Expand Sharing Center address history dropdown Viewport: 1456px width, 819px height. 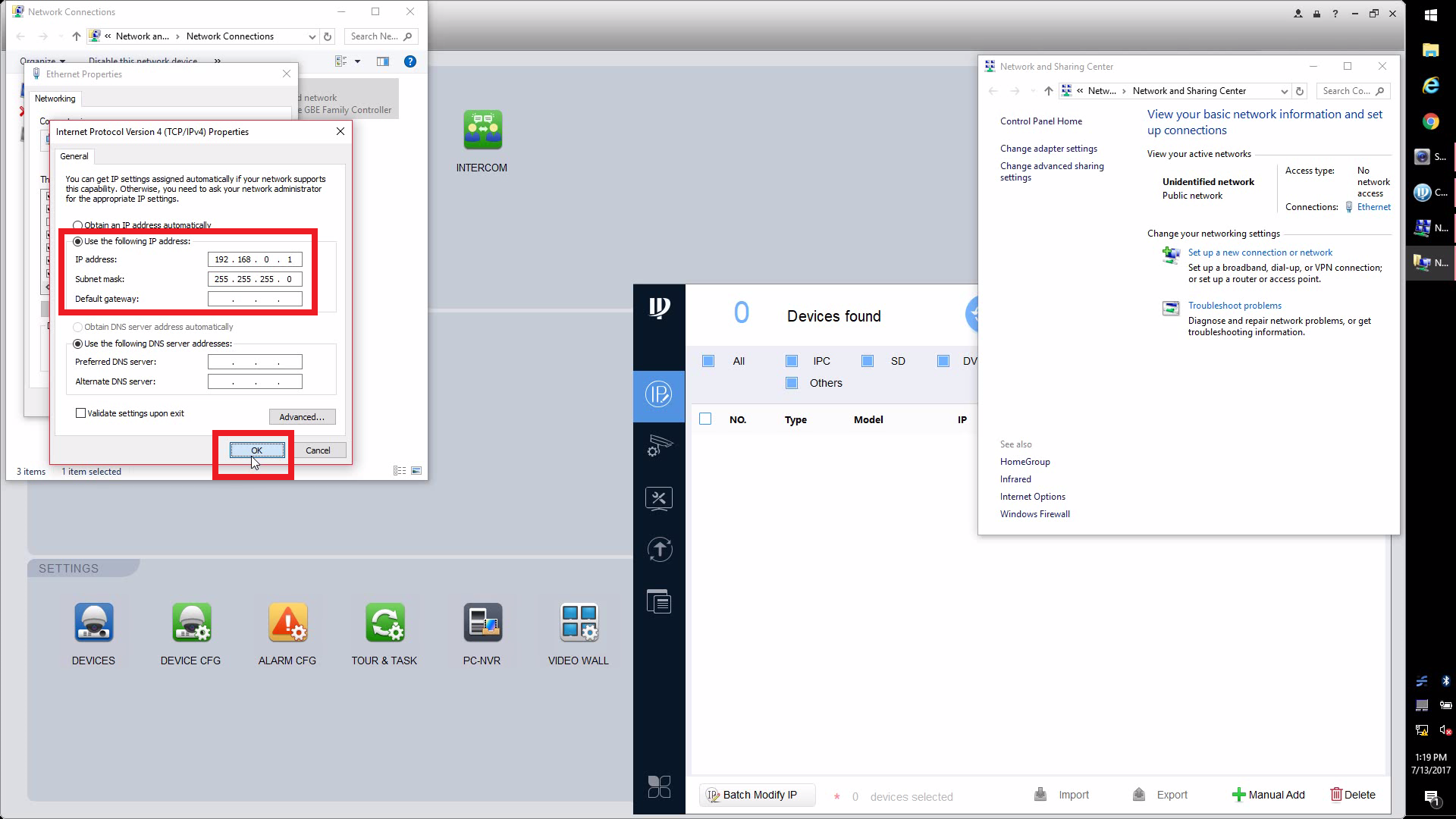1284,91
